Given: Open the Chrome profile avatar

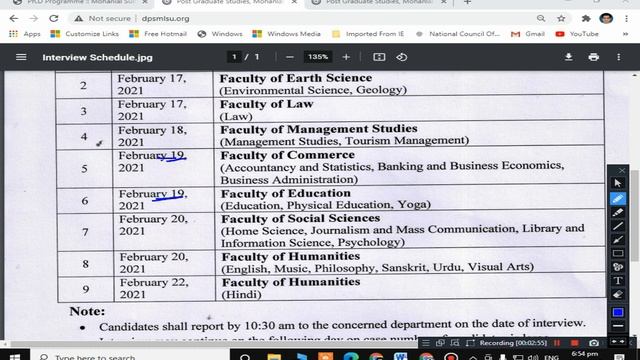Looking at the screenshot, I should point(606,18).
